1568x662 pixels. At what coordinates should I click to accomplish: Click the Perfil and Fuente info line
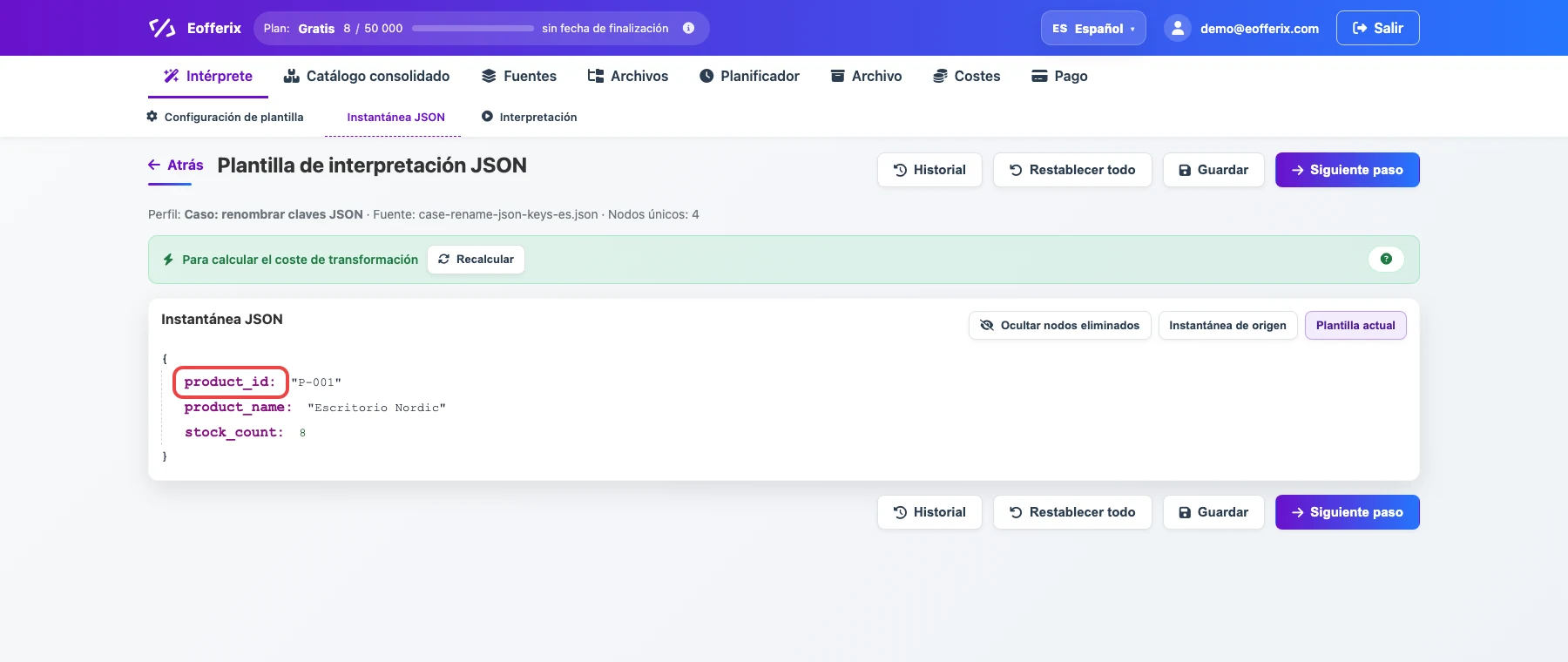[423, 214]
